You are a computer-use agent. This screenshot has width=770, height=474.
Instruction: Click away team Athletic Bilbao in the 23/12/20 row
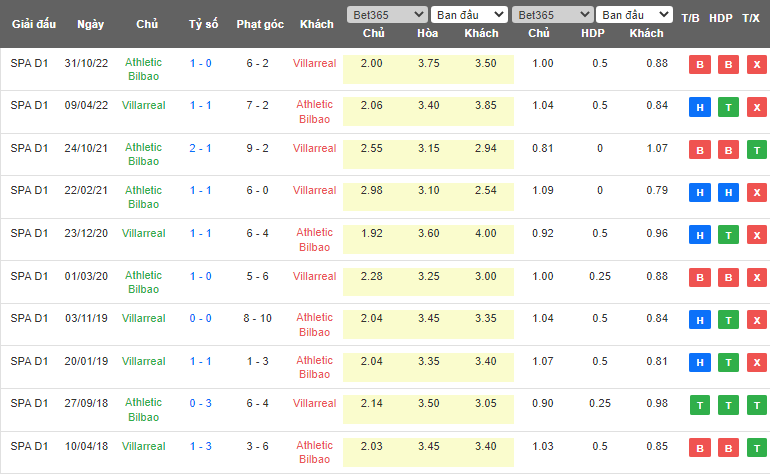(x=315, y=240)
